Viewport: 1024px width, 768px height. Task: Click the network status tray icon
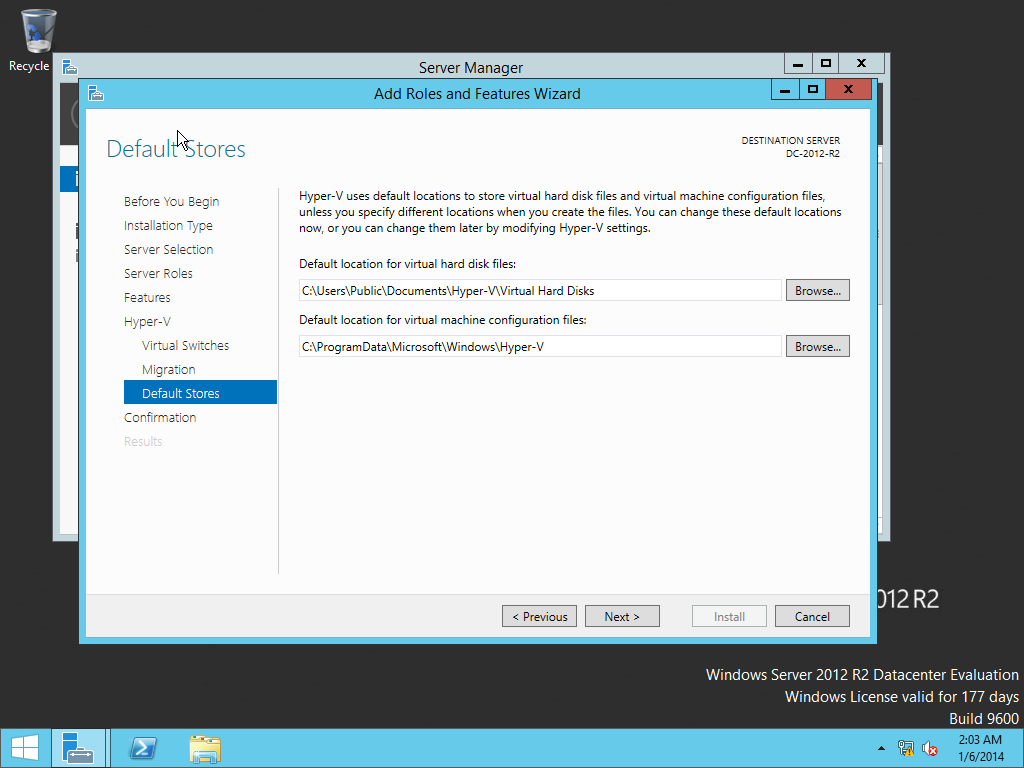click(906, 748)
